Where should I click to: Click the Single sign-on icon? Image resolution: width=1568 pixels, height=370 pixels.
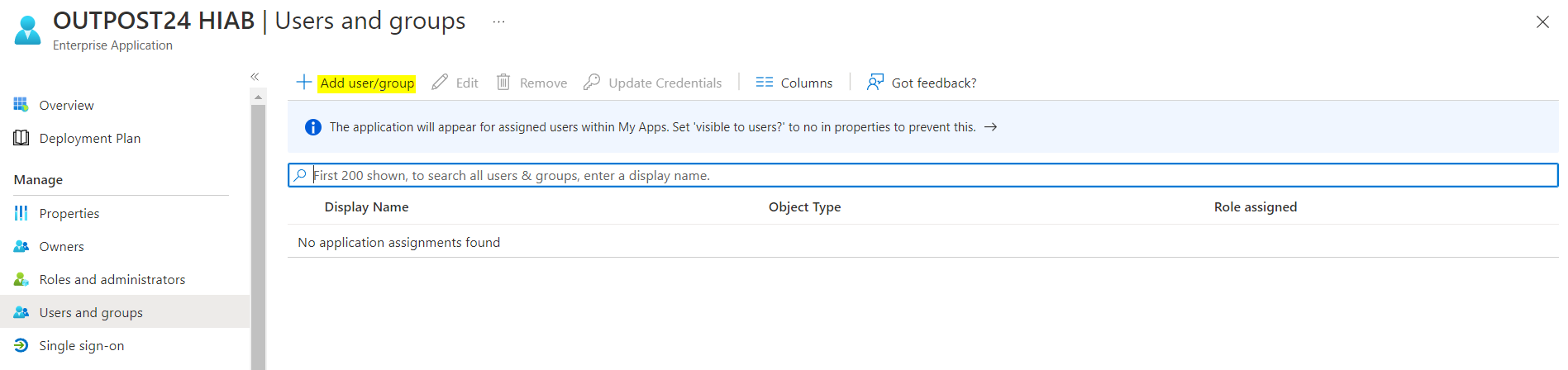[x=21, y=345]
